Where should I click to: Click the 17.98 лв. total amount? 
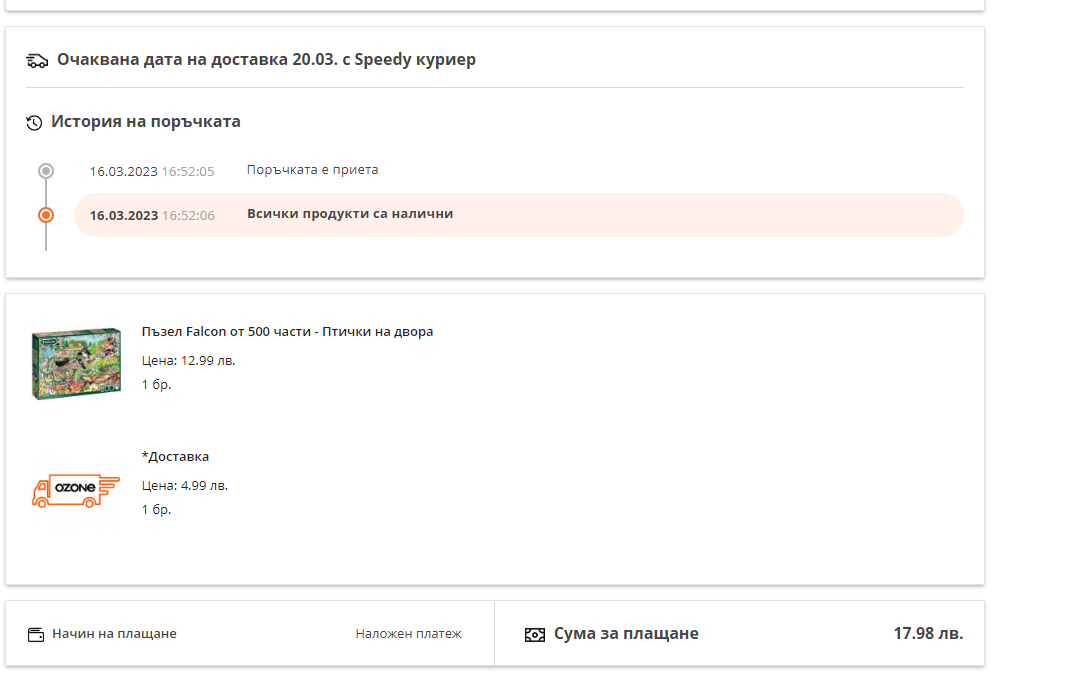pyautogui.click(x=928, y=633)
